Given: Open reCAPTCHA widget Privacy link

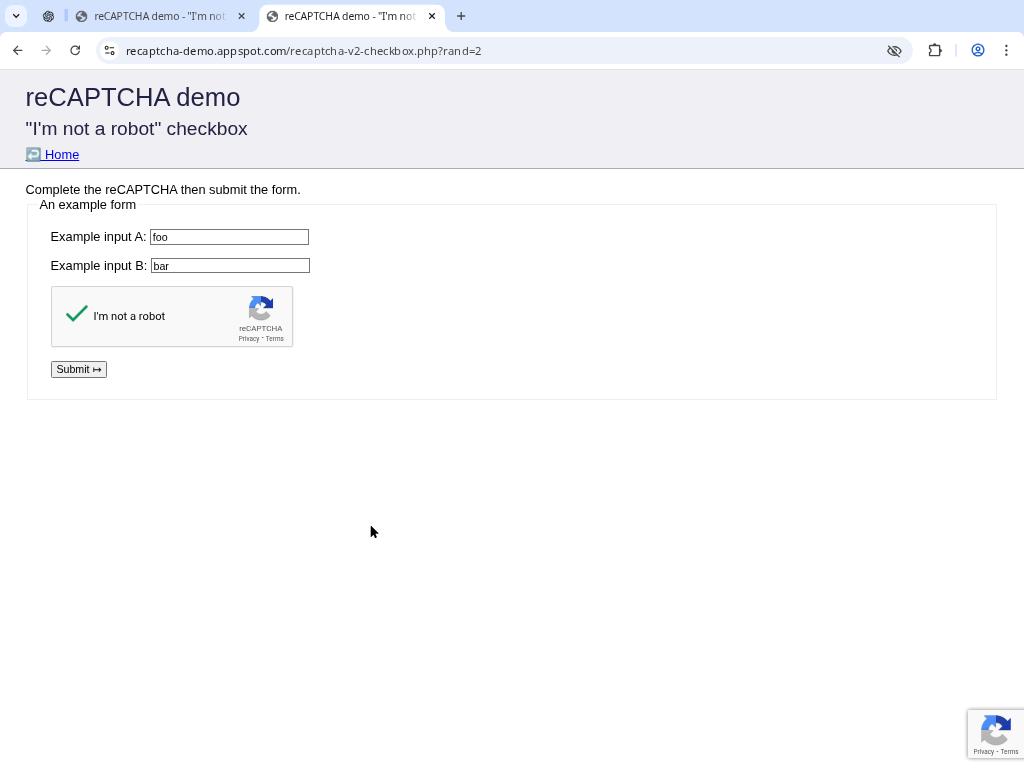Looking at the screenshot, I should (249, 339).
